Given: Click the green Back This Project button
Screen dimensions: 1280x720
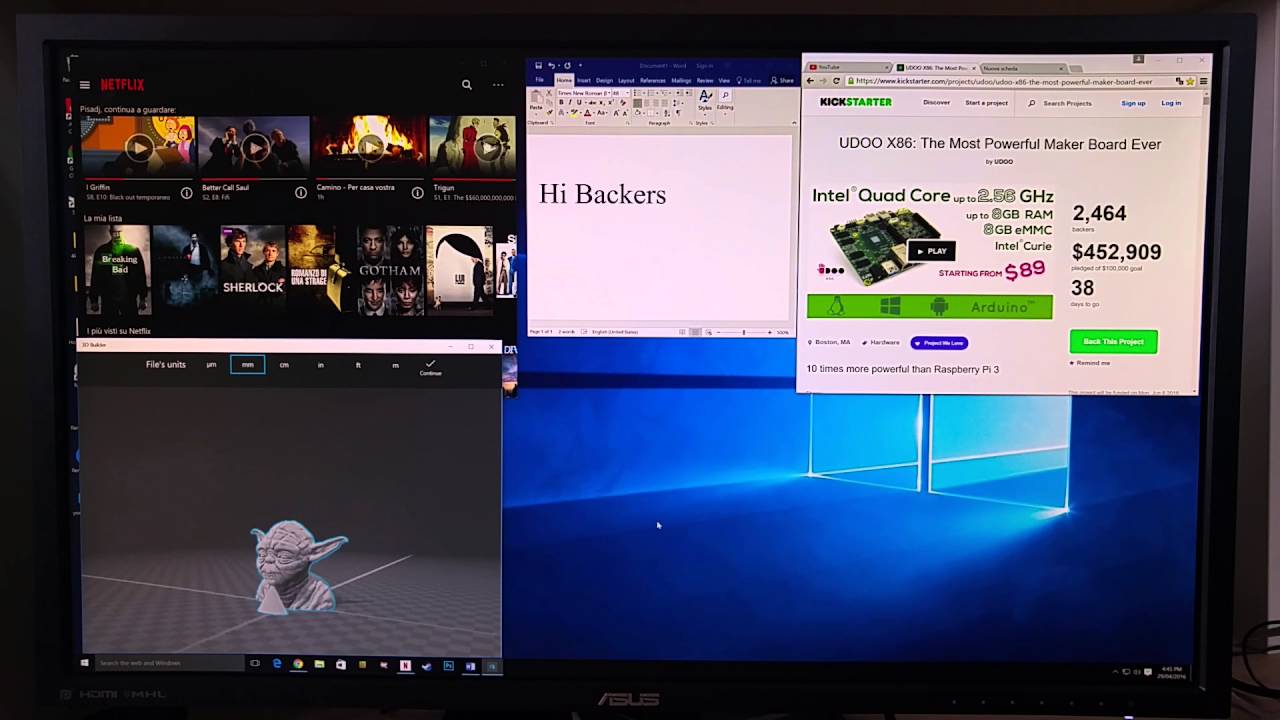Looking at the screenshot, I should [x=1113, y=342].
